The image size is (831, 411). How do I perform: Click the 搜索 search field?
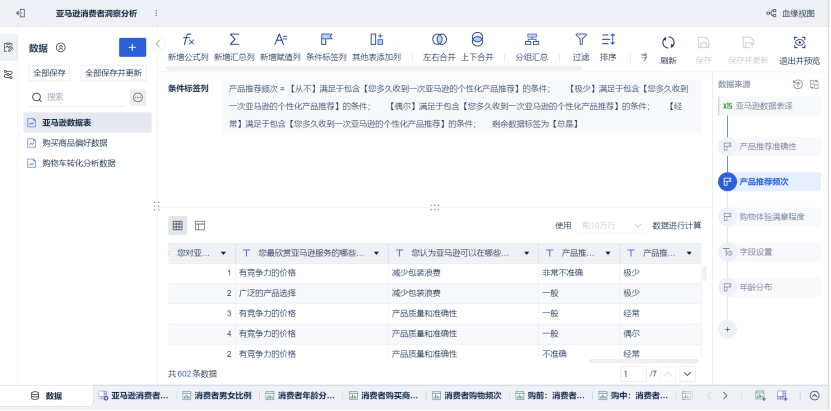point(77,97)
